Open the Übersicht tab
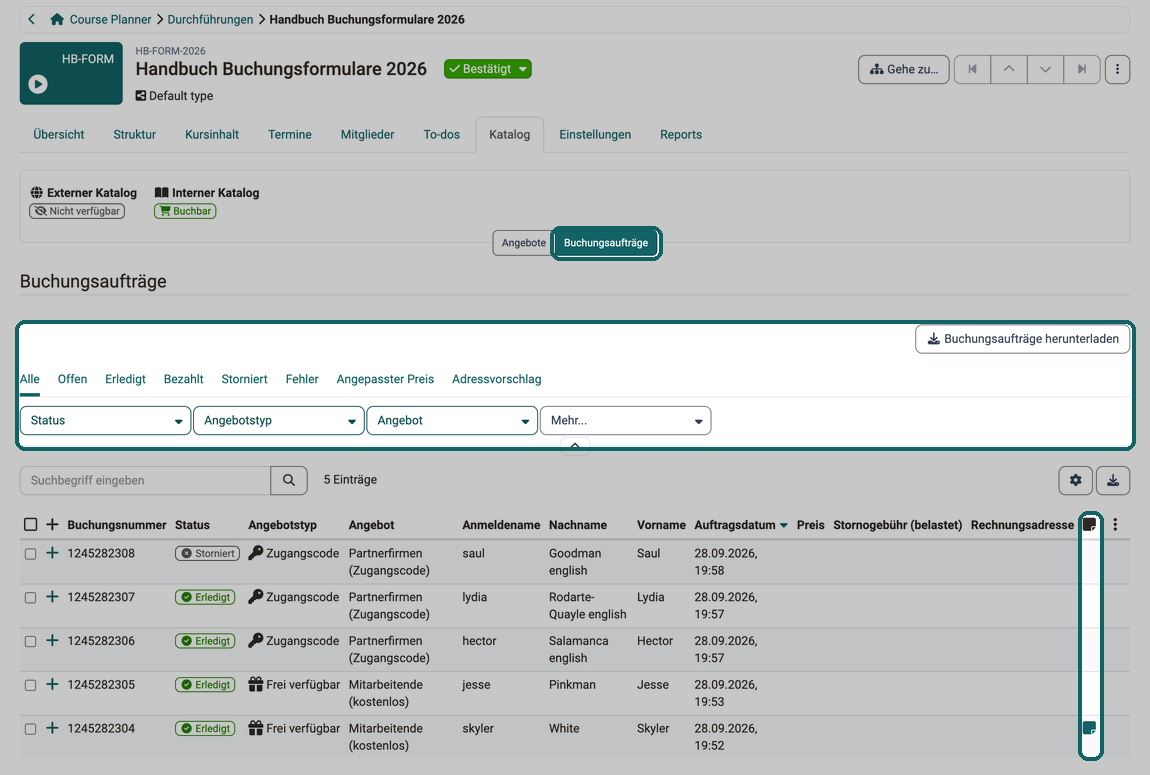The height and width of the screenshot is (775, 1150). click(59, 134)
